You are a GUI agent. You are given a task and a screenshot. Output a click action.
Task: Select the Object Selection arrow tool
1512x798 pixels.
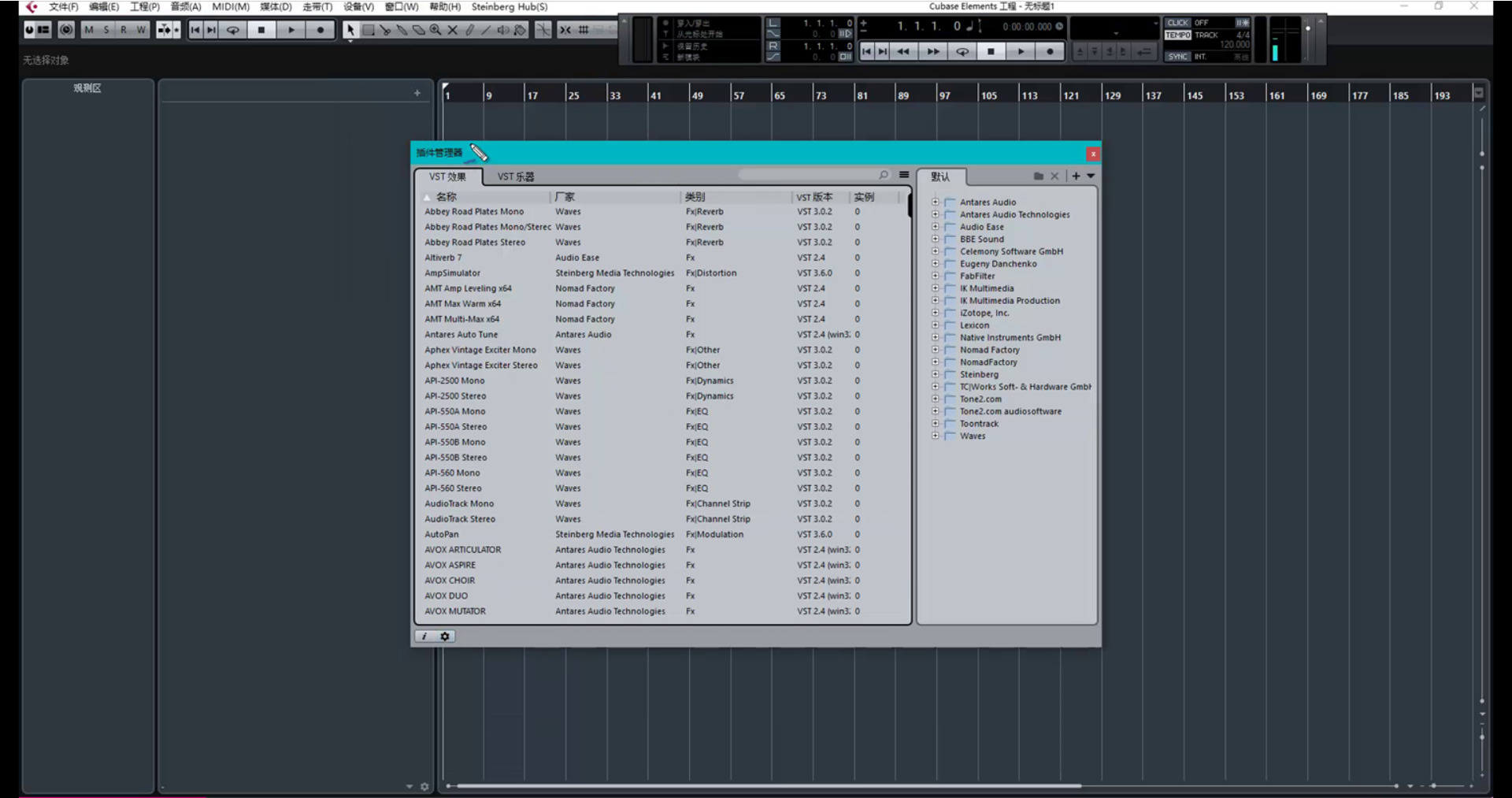click(350, 30)
